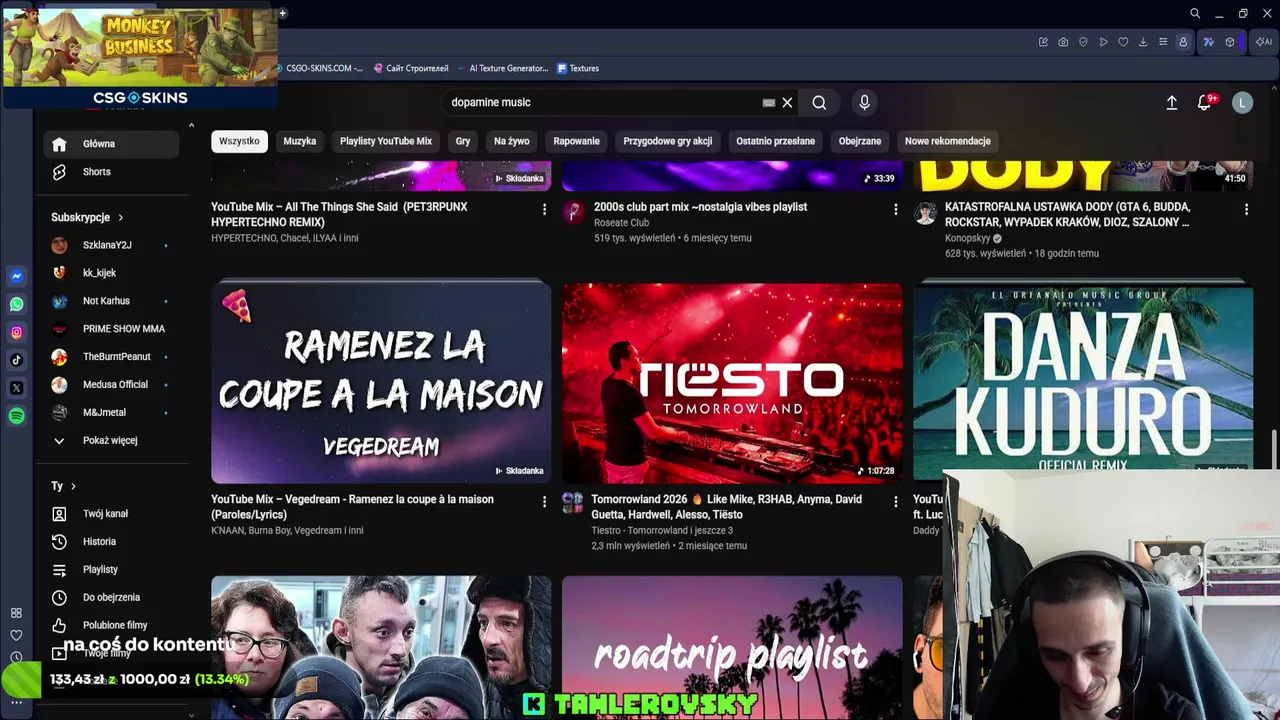Select the Gry filter chip
The height and width of the screenshot is (720, 1280).
pos(463,141)
